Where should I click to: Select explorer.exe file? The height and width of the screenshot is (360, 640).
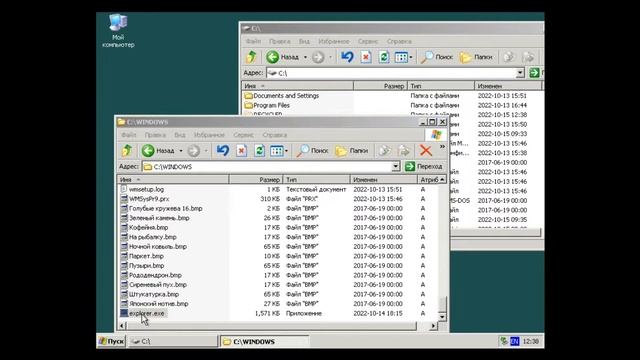pos(146,313)
